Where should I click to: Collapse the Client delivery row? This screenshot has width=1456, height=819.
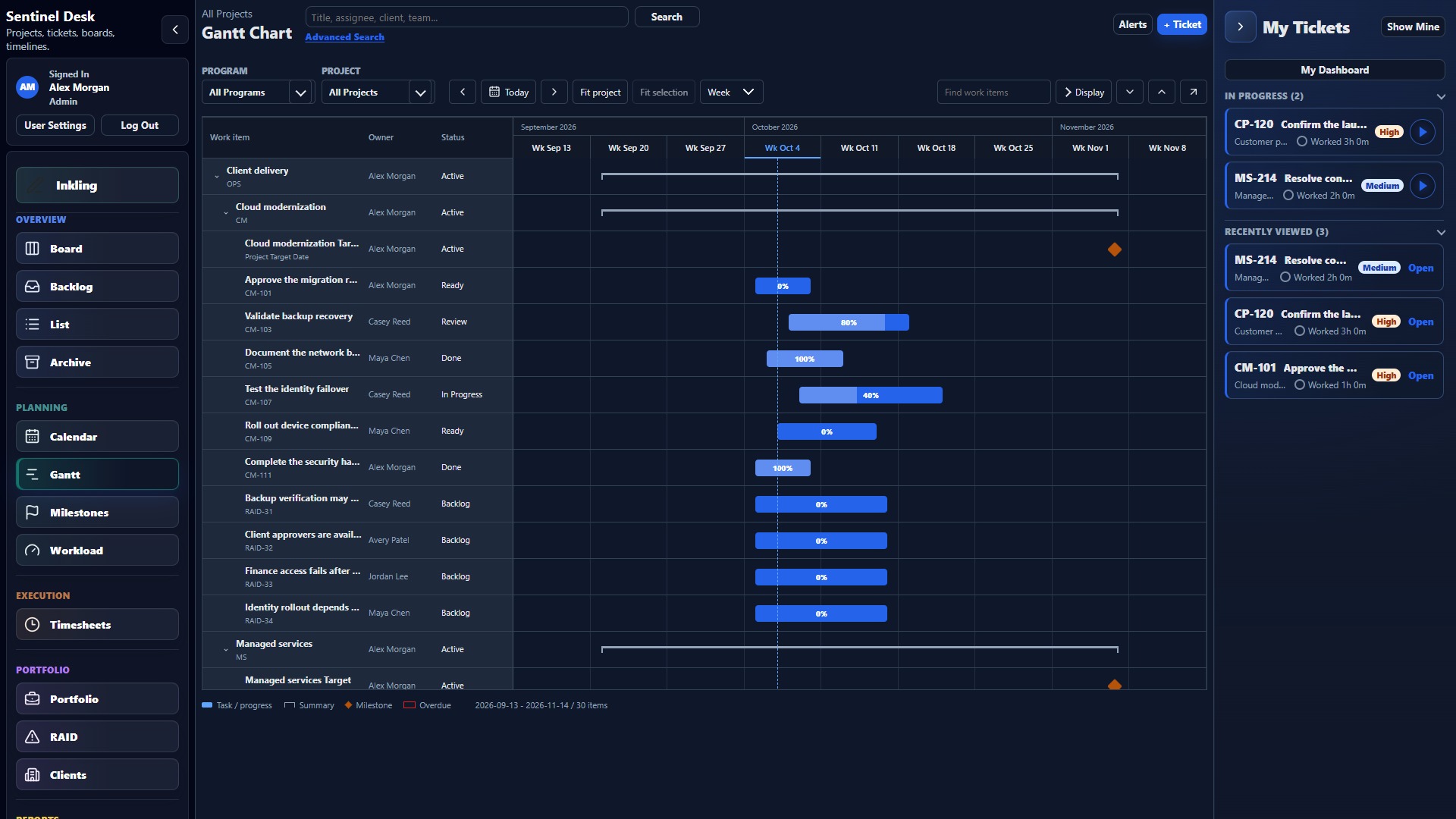pyautogui.click(x=217, y=177)
